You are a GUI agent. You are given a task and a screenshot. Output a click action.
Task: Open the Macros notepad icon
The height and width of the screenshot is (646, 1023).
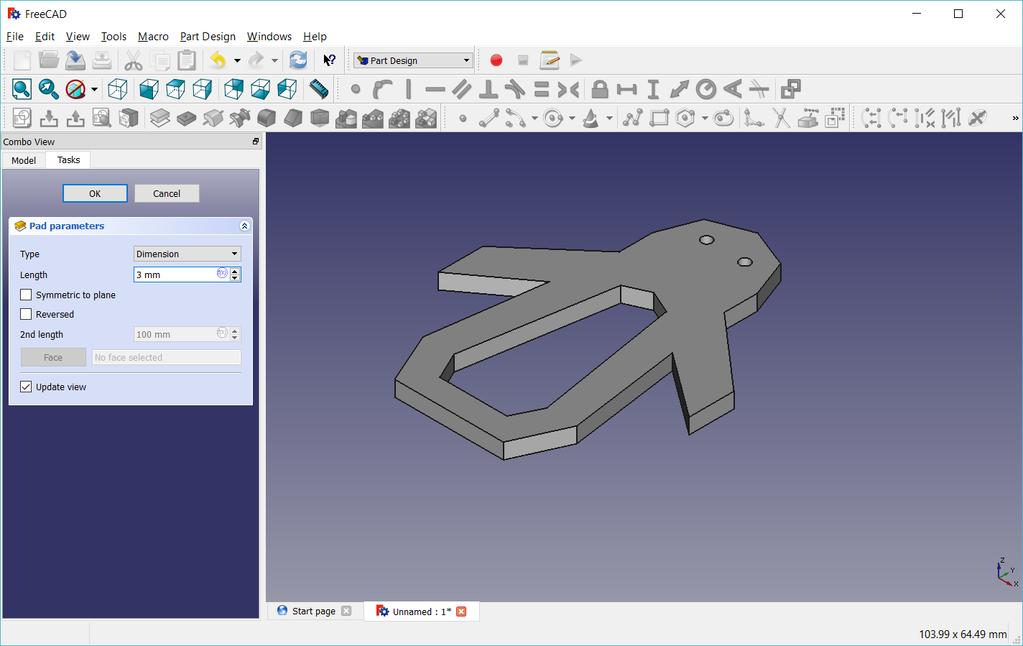pyautogui.click(x=549, y=60)
